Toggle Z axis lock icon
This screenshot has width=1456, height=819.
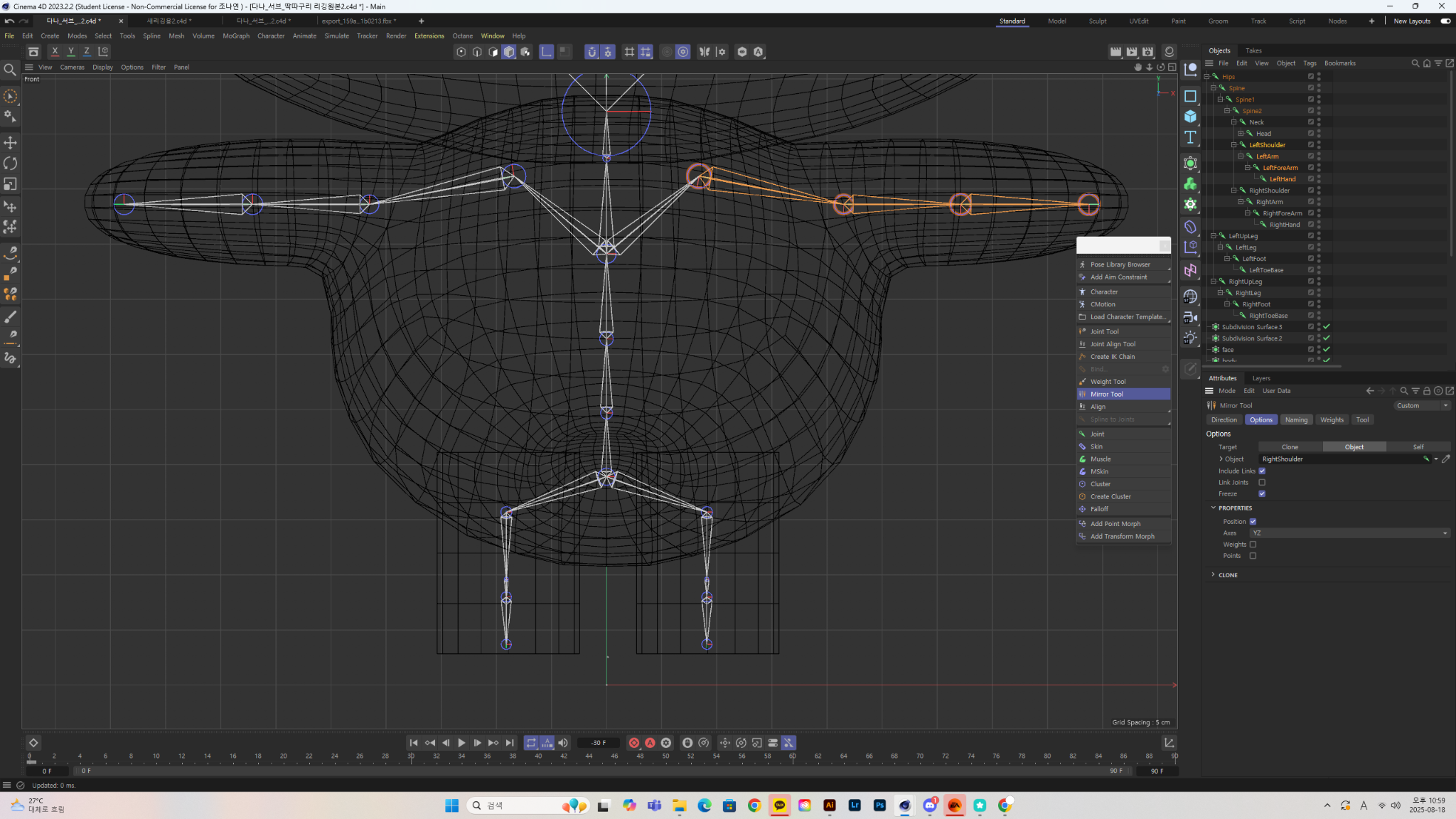point(86,51)
